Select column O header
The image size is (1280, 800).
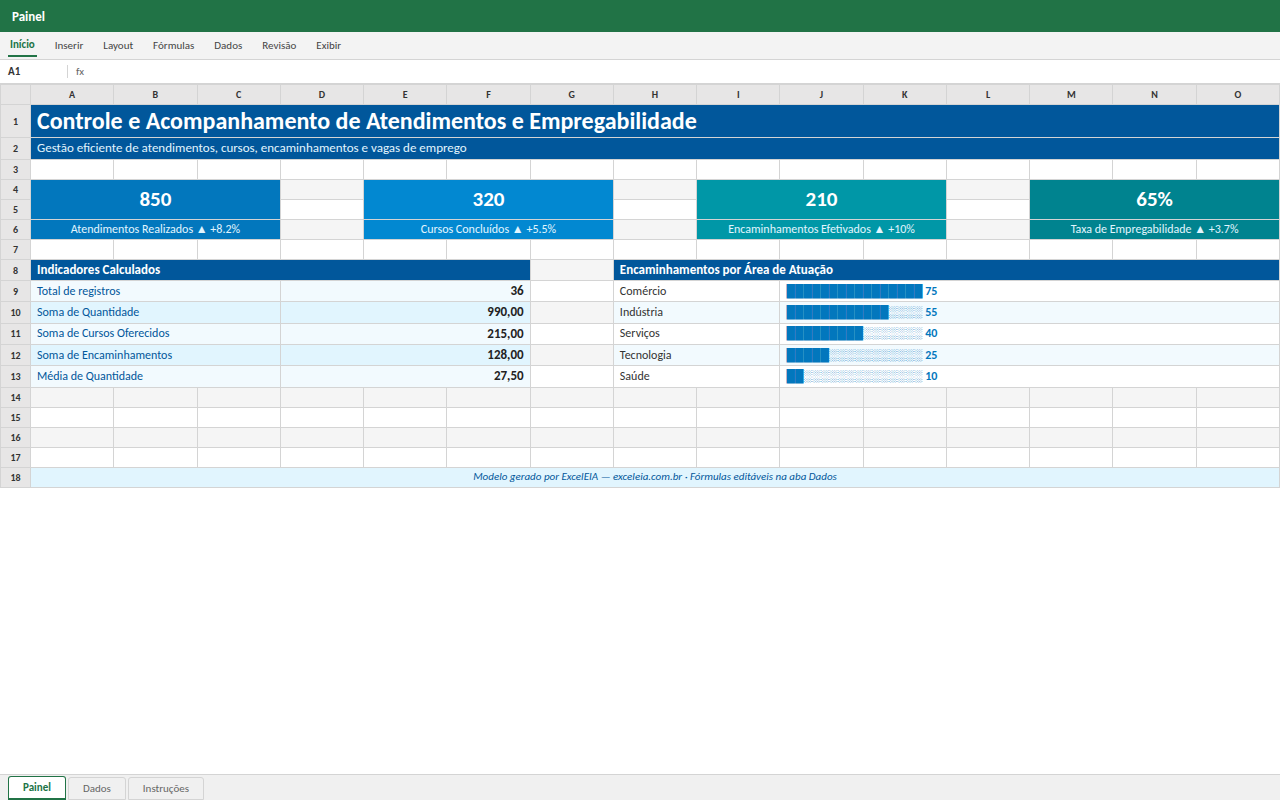pos(1238,95)
